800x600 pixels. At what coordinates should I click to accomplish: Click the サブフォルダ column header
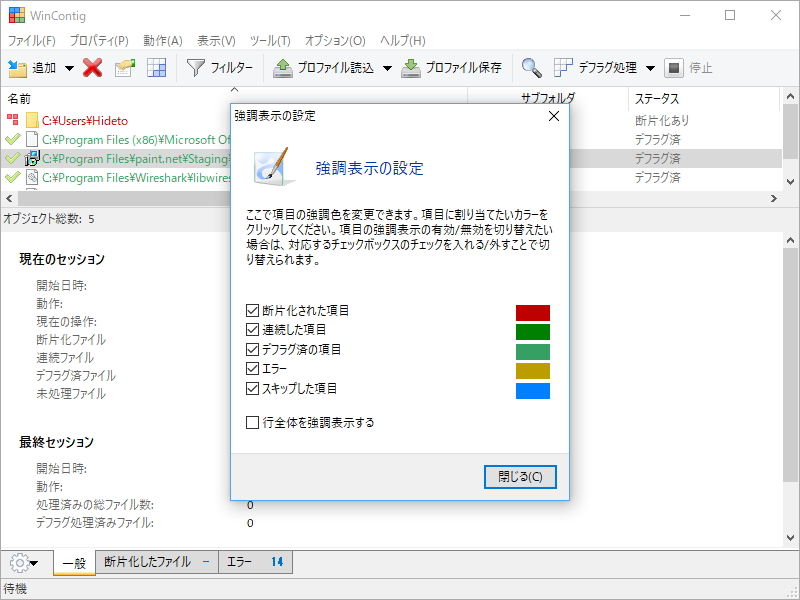(548, 97)
